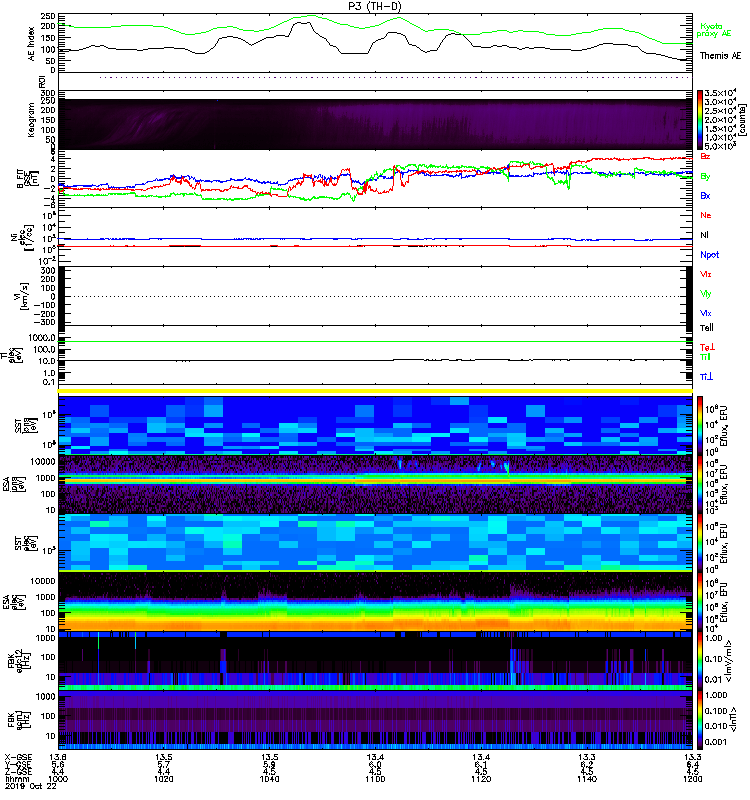
Task: Click the [counts] color bar label
Action: click(742, 120)
